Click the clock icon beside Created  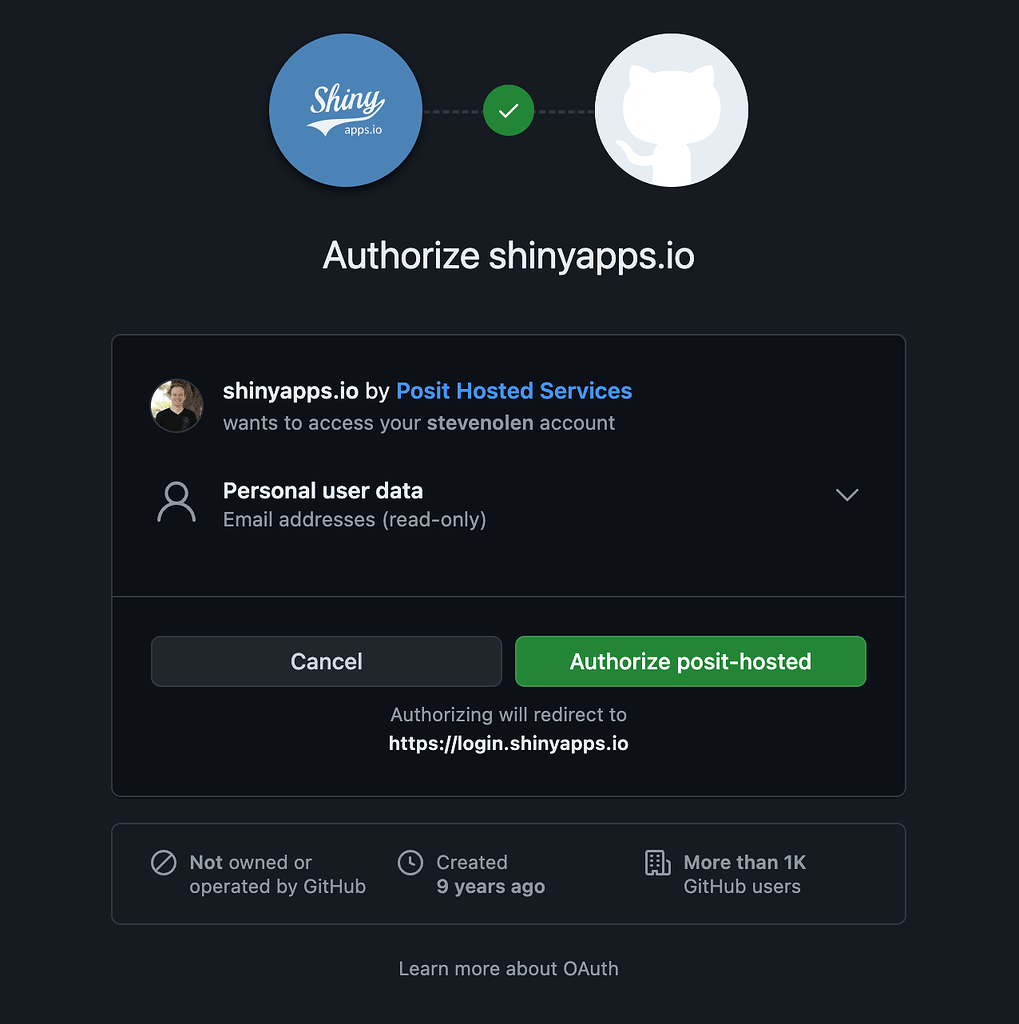point(410,862)
